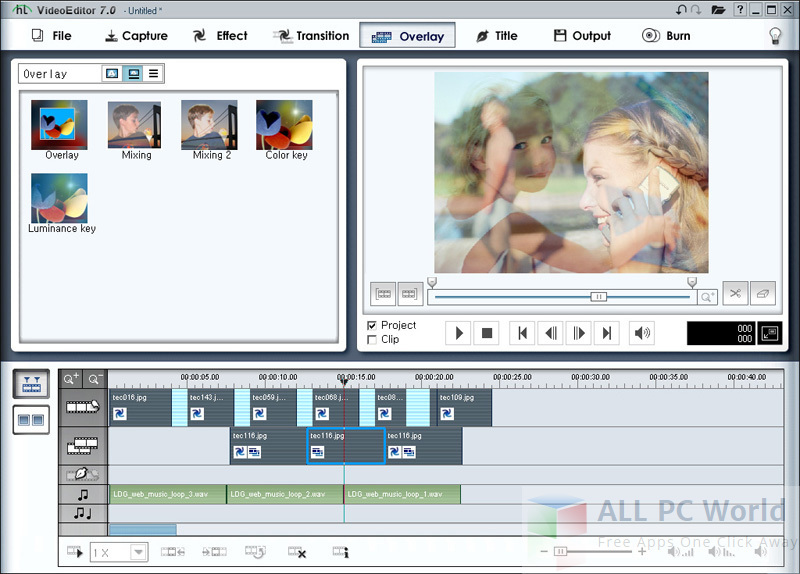The image size is (800, 574).
Task: Click the undo arrow in title bar
Action: pyautogui.click(x=682, y=10)
